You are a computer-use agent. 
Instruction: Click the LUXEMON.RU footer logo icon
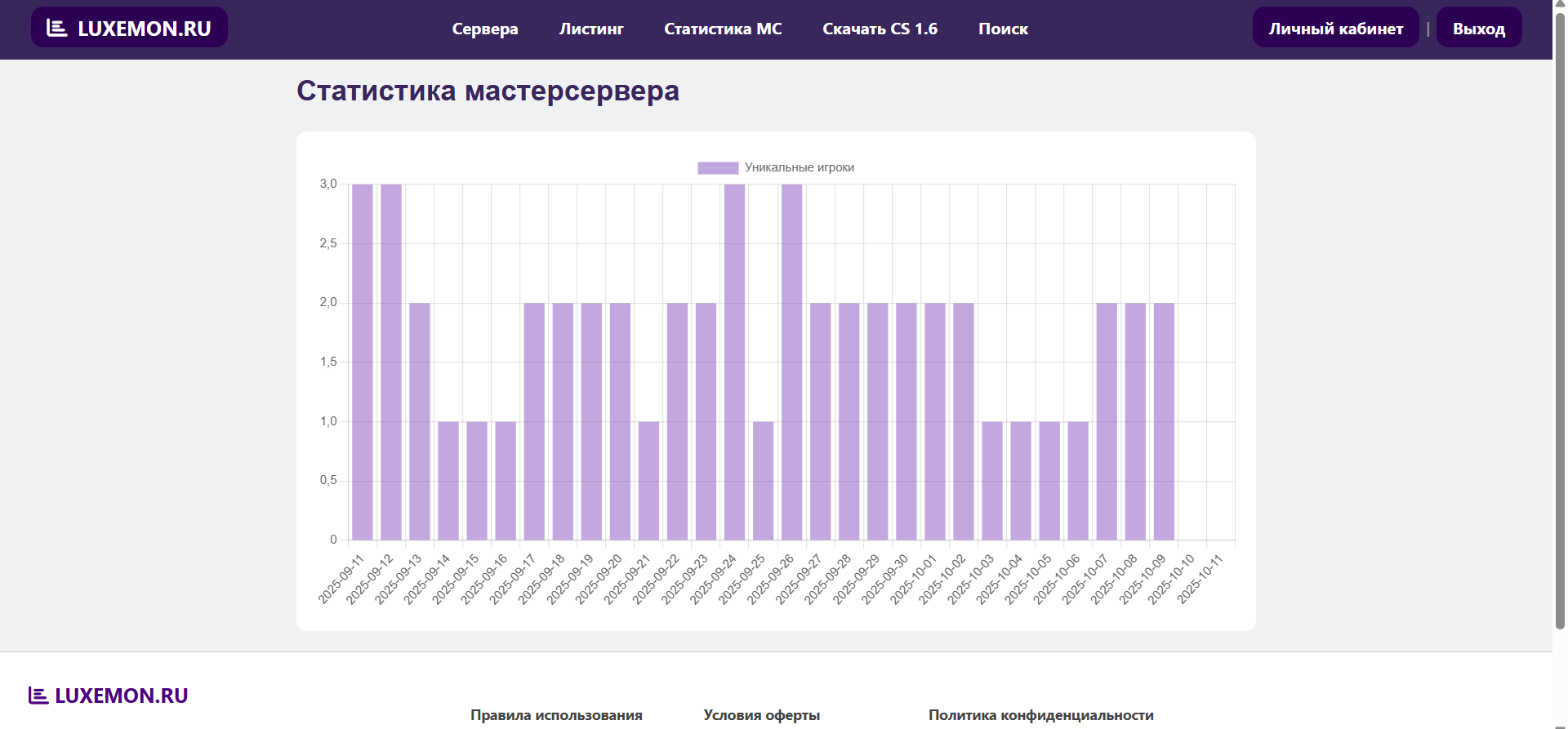pyautogui.click(x=38, y=696)
